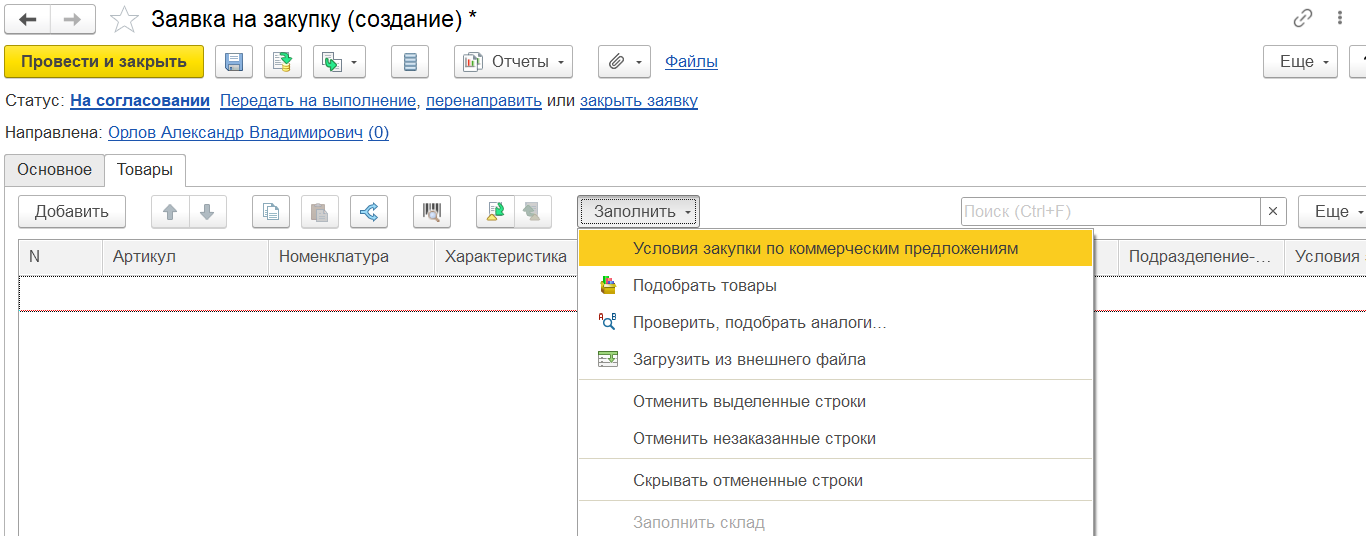Click the 'Передать на выполнение' link
Image resolution: width=1366 pixels, height=536 pixels.
click(317, 101)
